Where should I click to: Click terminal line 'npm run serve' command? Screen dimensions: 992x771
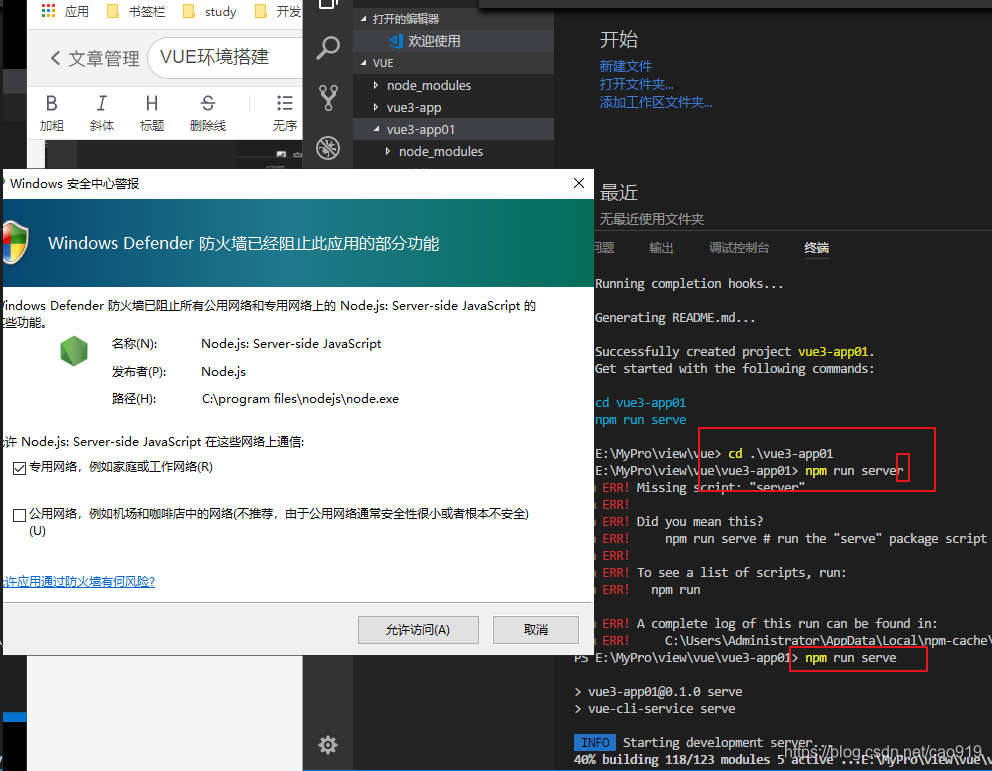point(850,658)
